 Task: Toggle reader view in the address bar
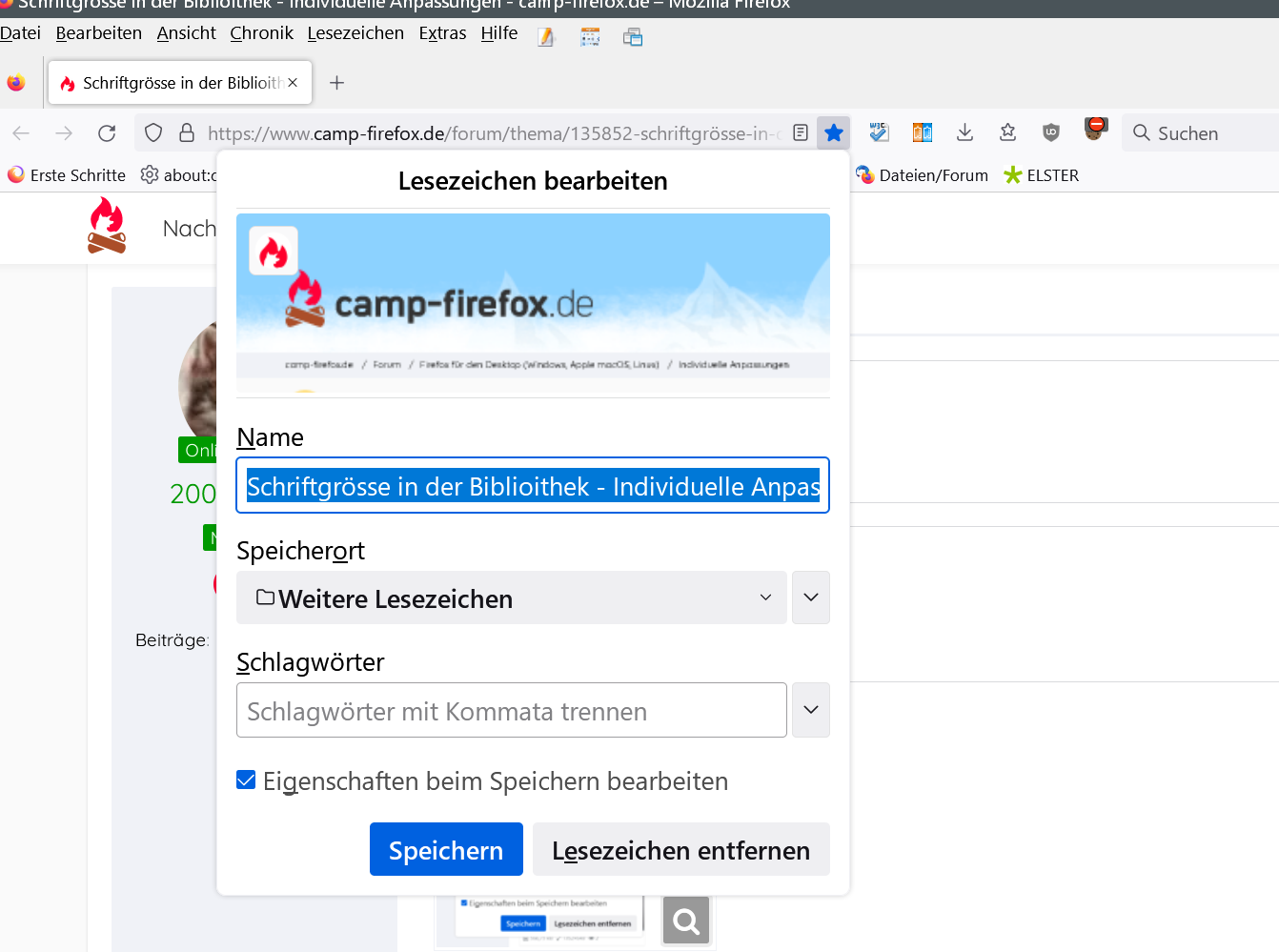(x=801, y=133)
